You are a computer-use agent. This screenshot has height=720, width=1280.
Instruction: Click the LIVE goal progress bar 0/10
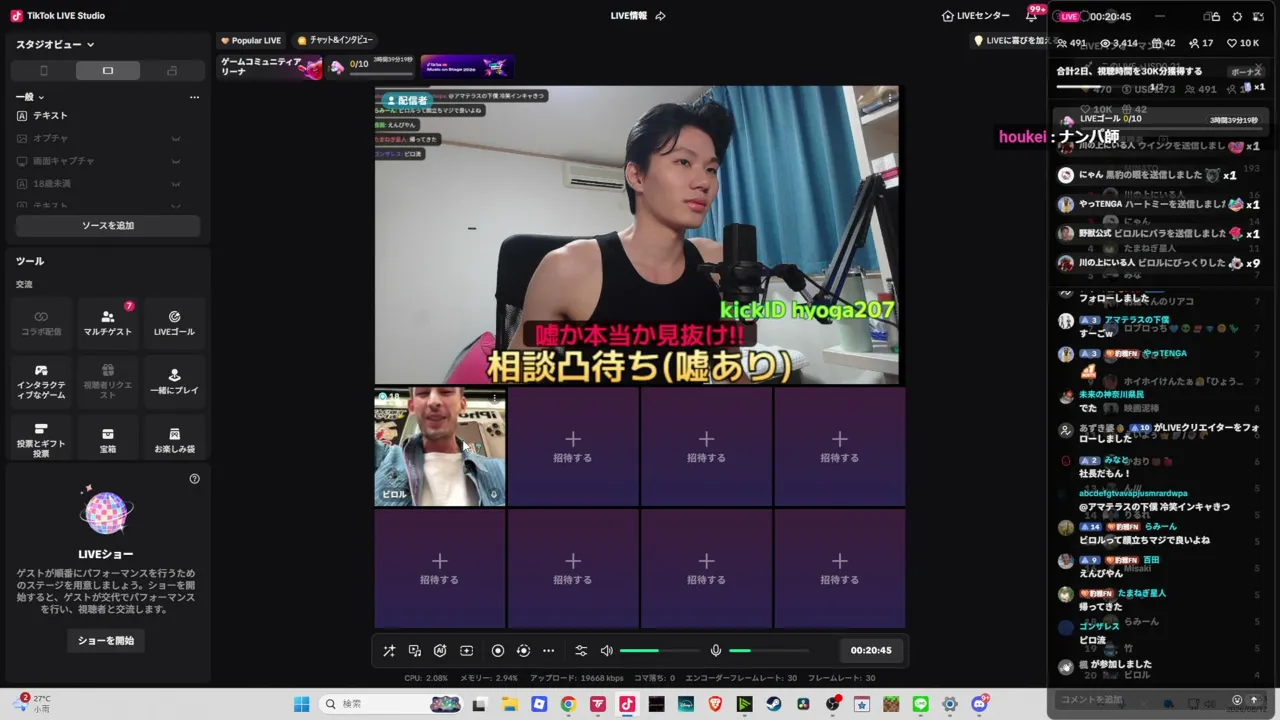(380, 73)
